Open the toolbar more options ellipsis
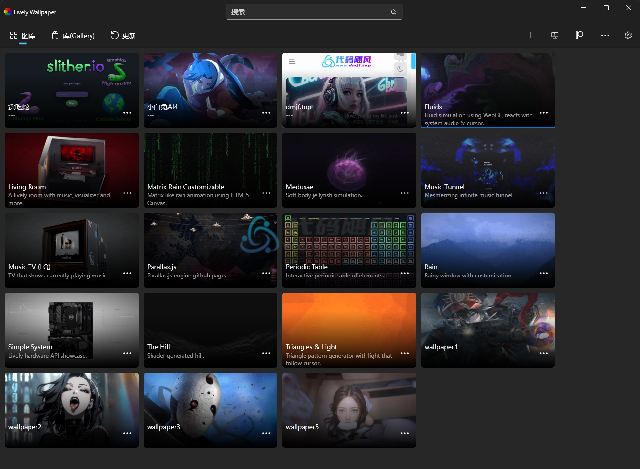Image resolution: width=640 pixels, height=469 pixels. 604,36
